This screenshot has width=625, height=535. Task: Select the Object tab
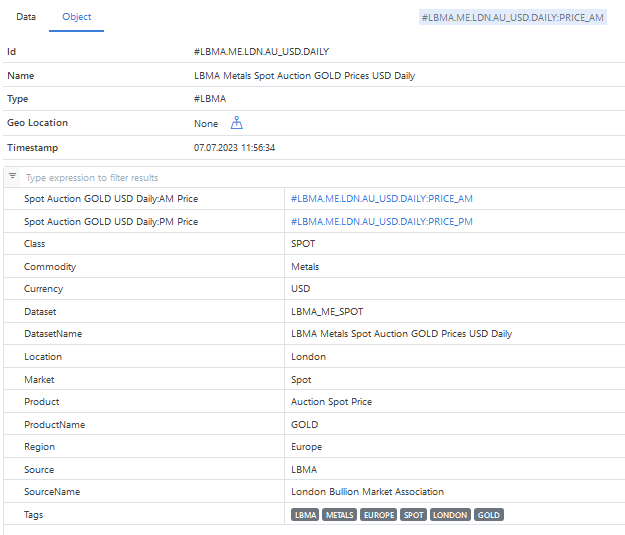(77, 17)
